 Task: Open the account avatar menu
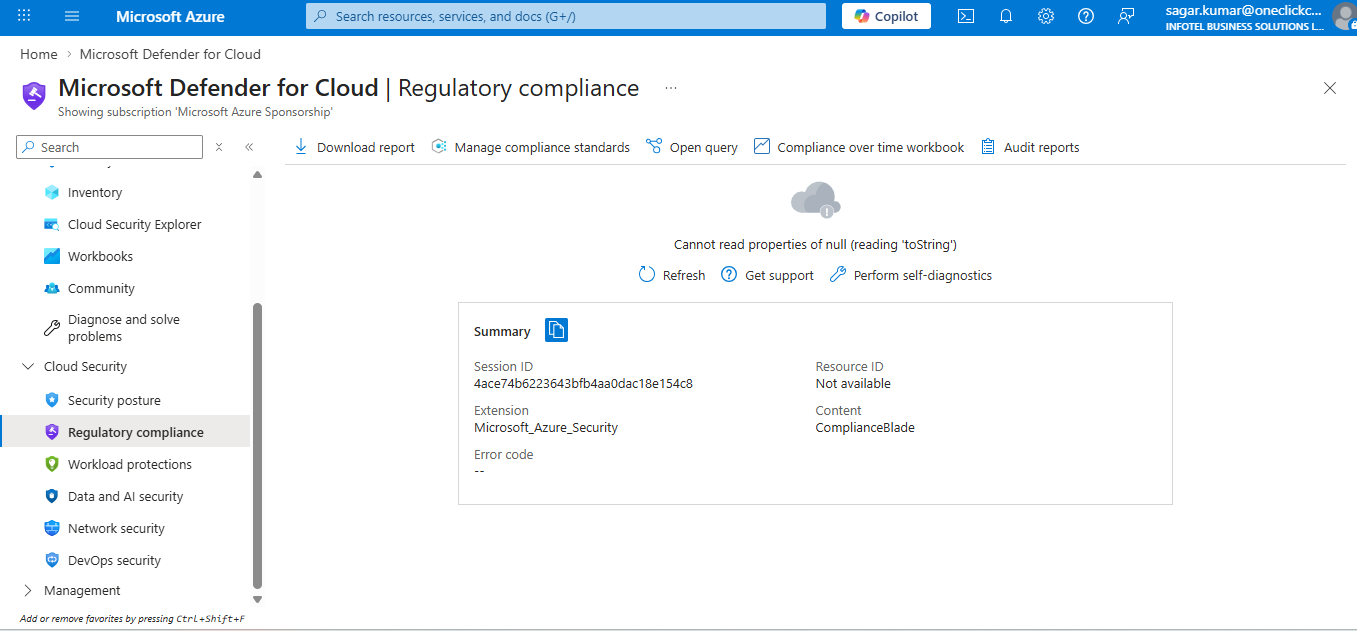pos(1345,16)
